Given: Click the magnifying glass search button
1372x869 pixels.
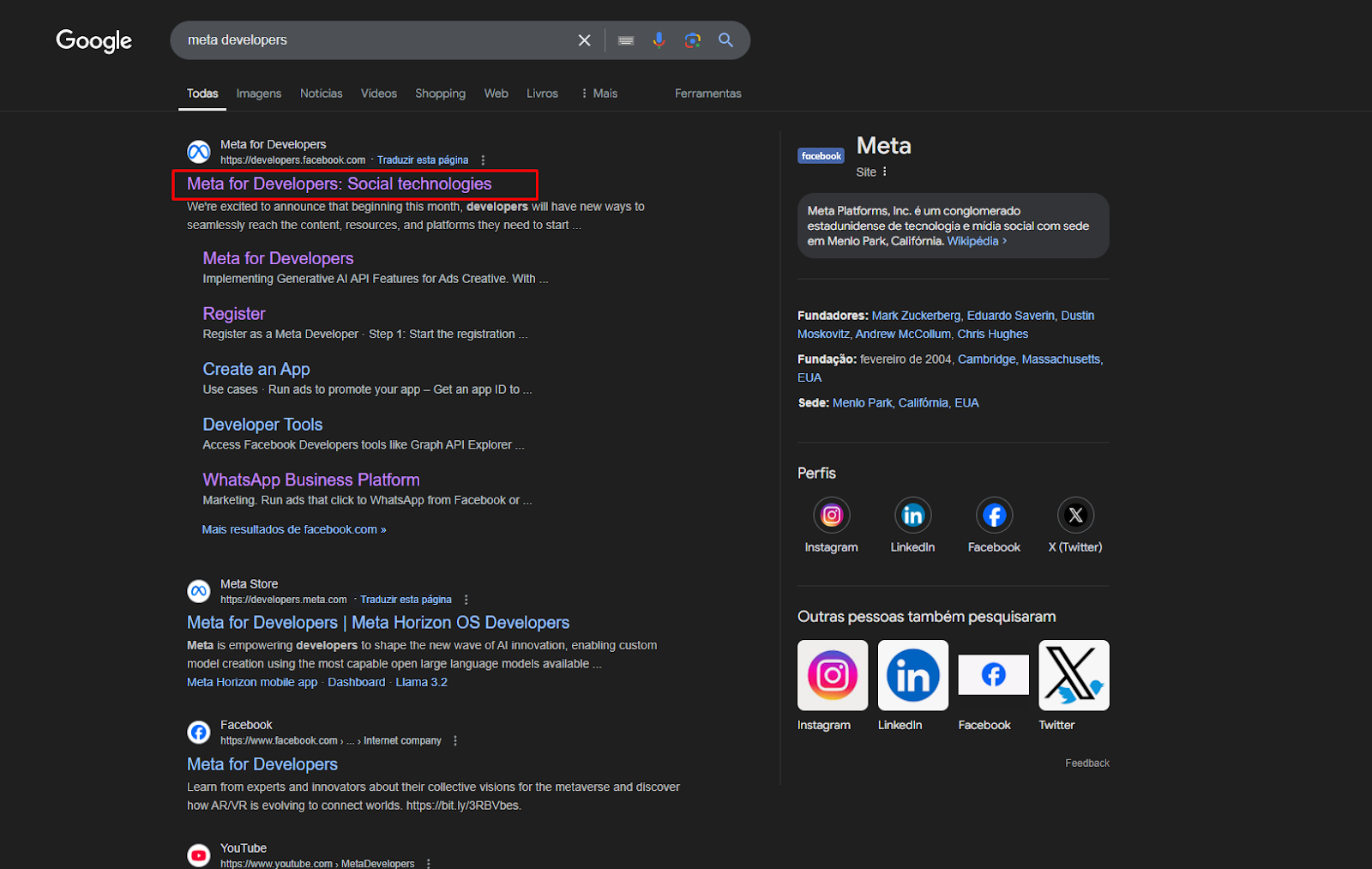Looking at the screenshot, I should (x=725, y=40).
